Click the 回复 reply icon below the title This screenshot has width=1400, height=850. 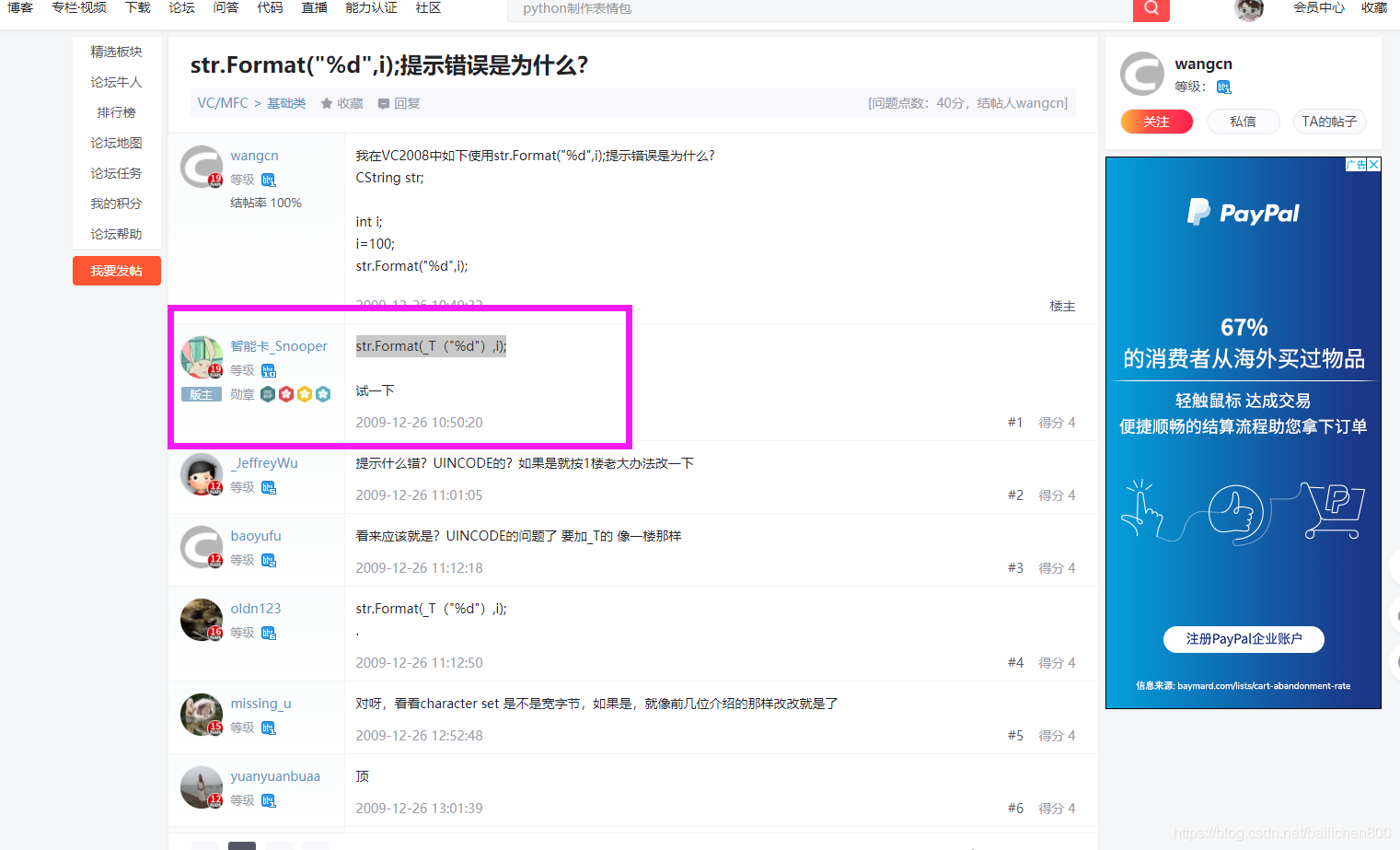(383, 102)
